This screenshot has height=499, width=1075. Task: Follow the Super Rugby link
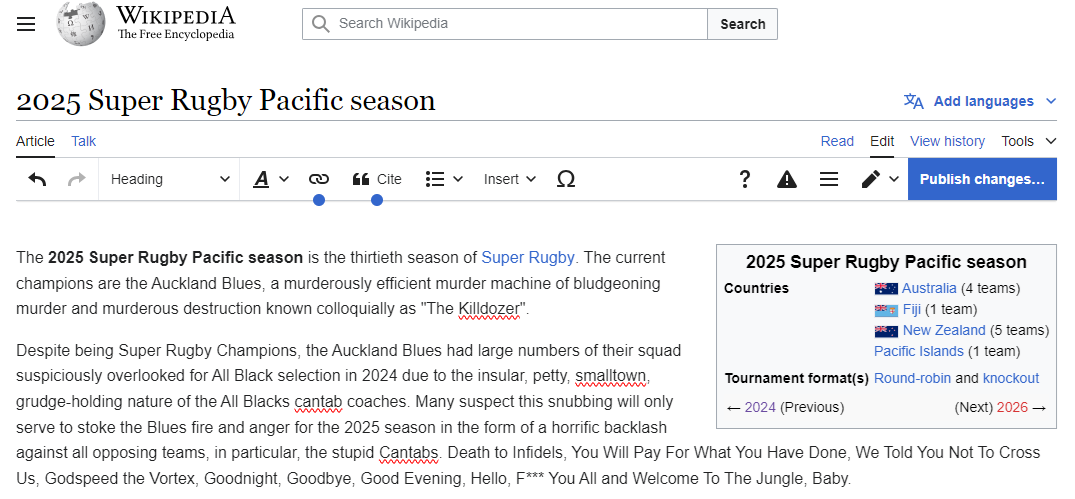(x=527, y=258)
